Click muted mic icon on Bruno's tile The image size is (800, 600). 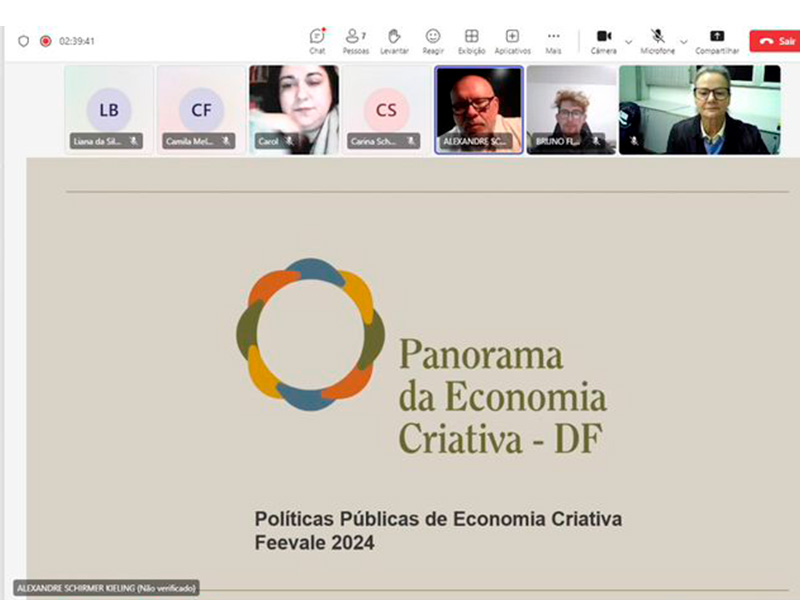595,141
